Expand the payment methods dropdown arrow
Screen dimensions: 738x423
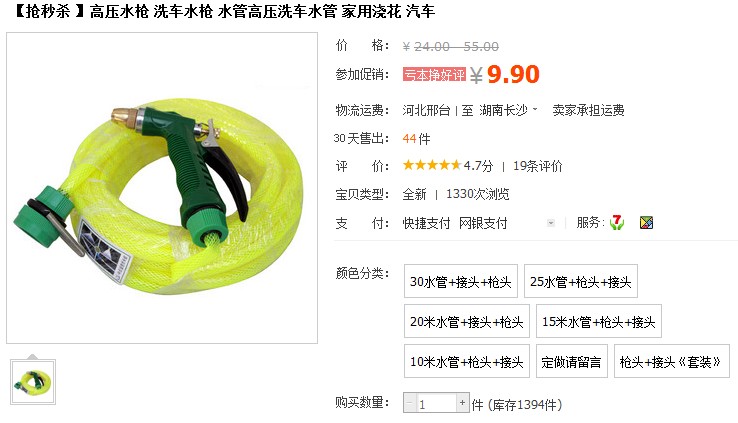[551, 223]
